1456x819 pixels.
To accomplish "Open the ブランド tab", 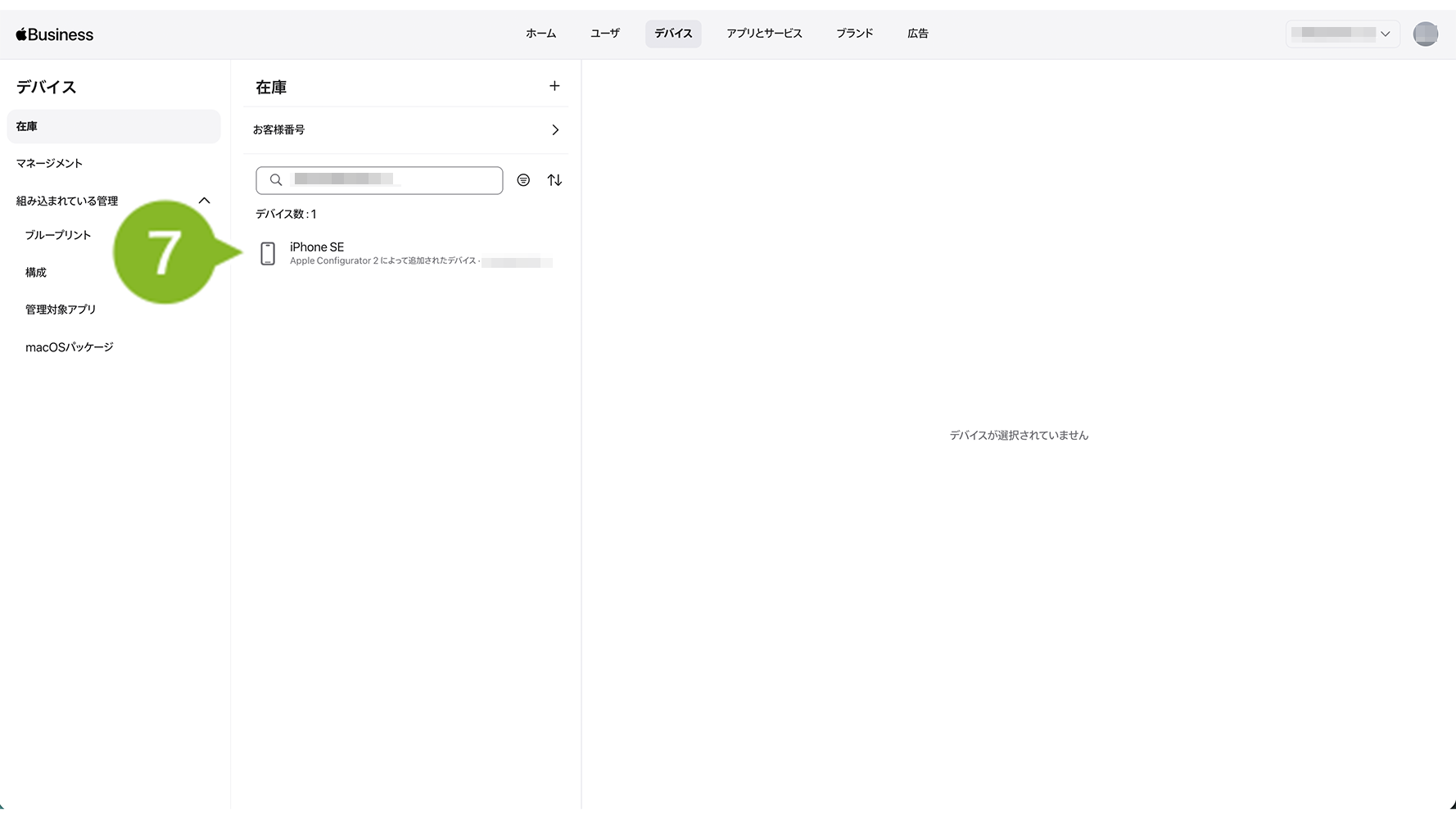I will [x=854, y=34].
